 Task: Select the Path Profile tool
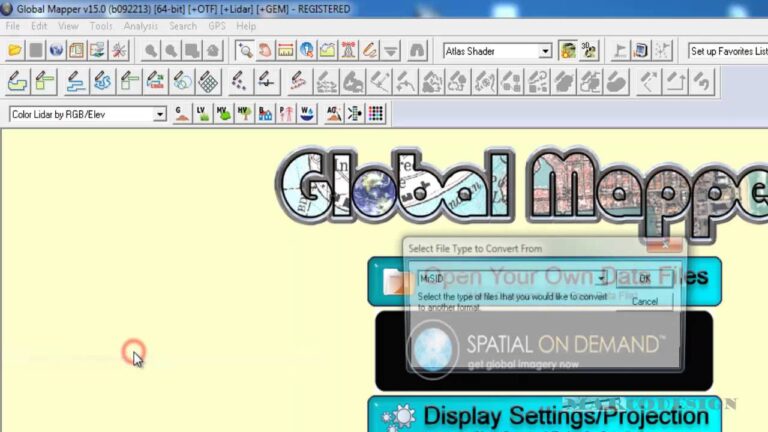[327, 50]
